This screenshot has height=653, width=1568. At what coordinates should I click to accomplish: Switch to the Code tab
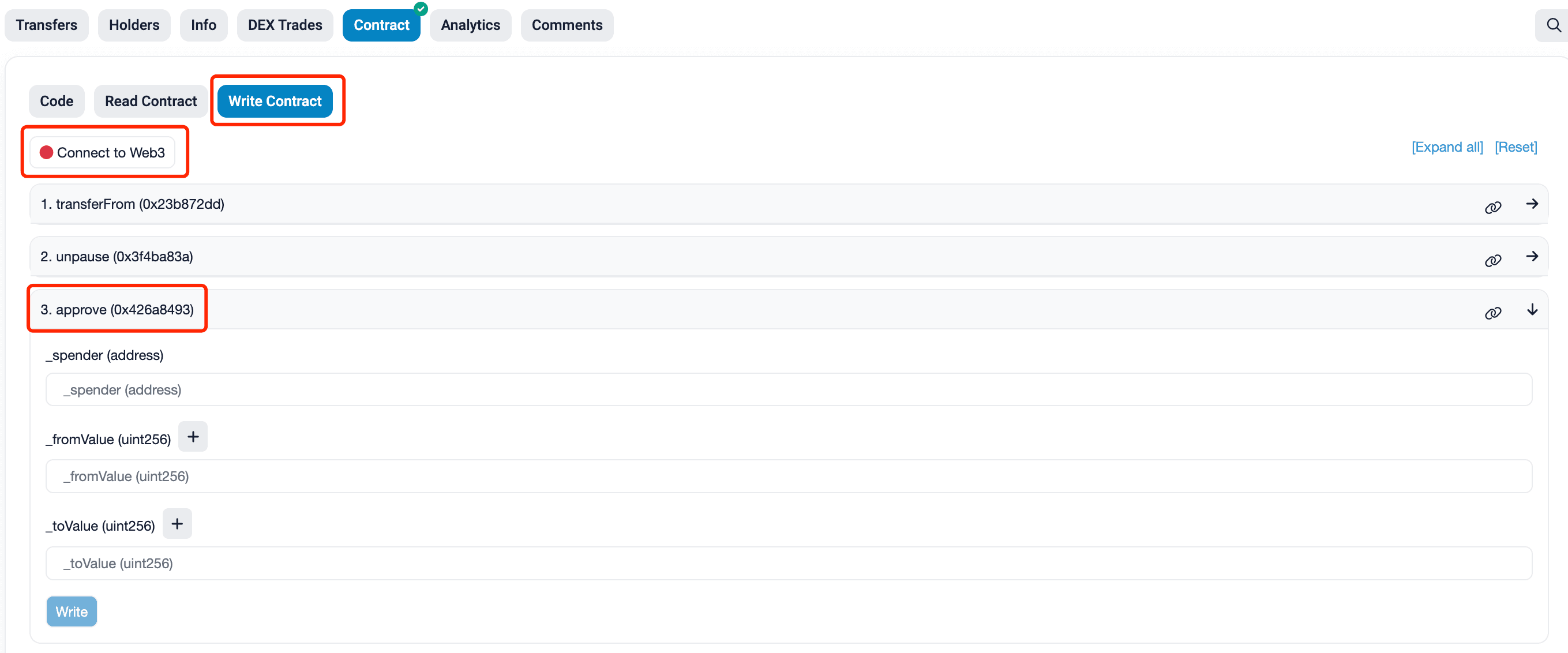pyautogui.click(x=56, y=100)
